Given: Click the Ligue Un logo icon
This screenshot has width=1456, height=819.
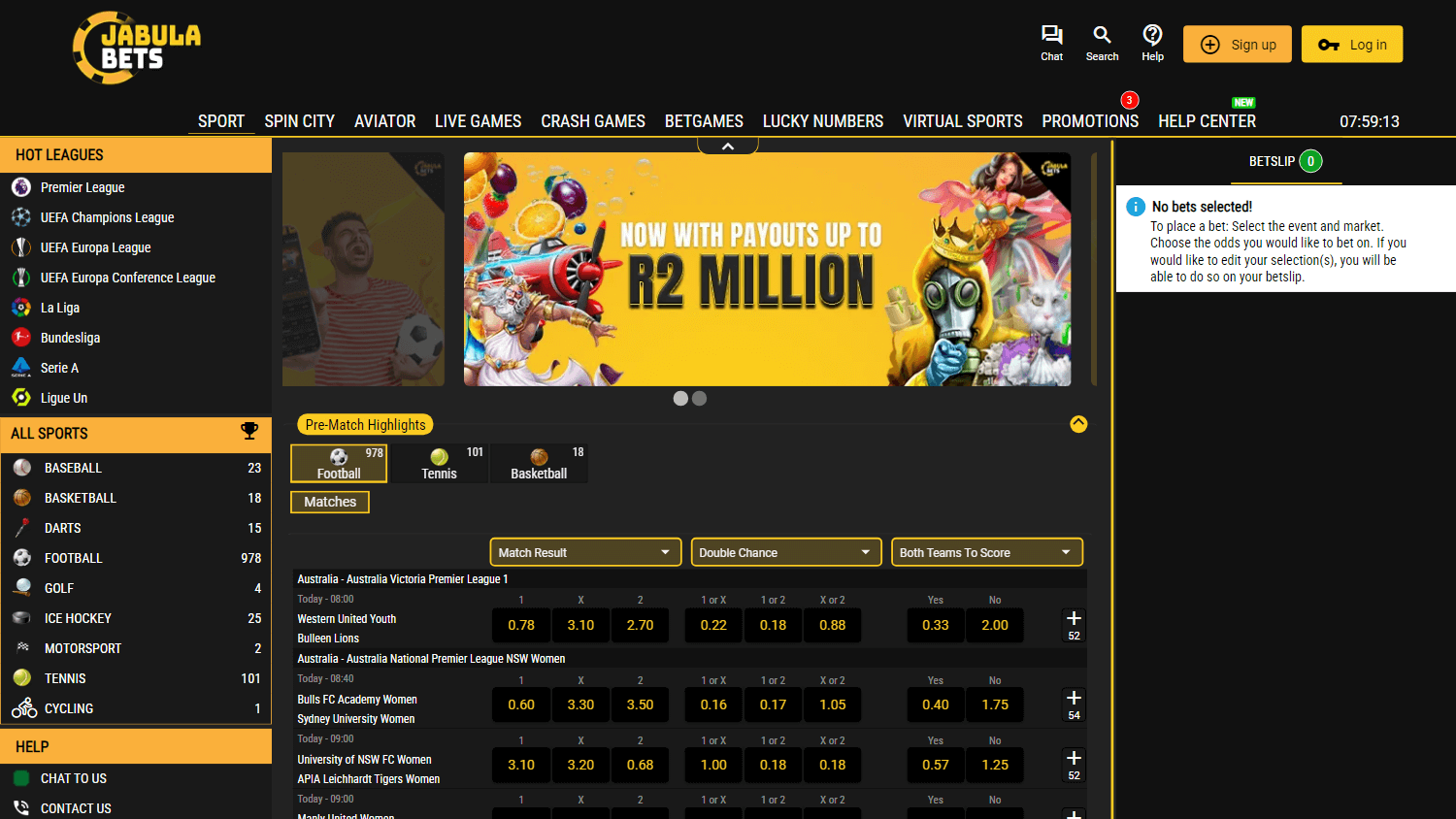Looking at the screenshot, I should click(21, 398).
